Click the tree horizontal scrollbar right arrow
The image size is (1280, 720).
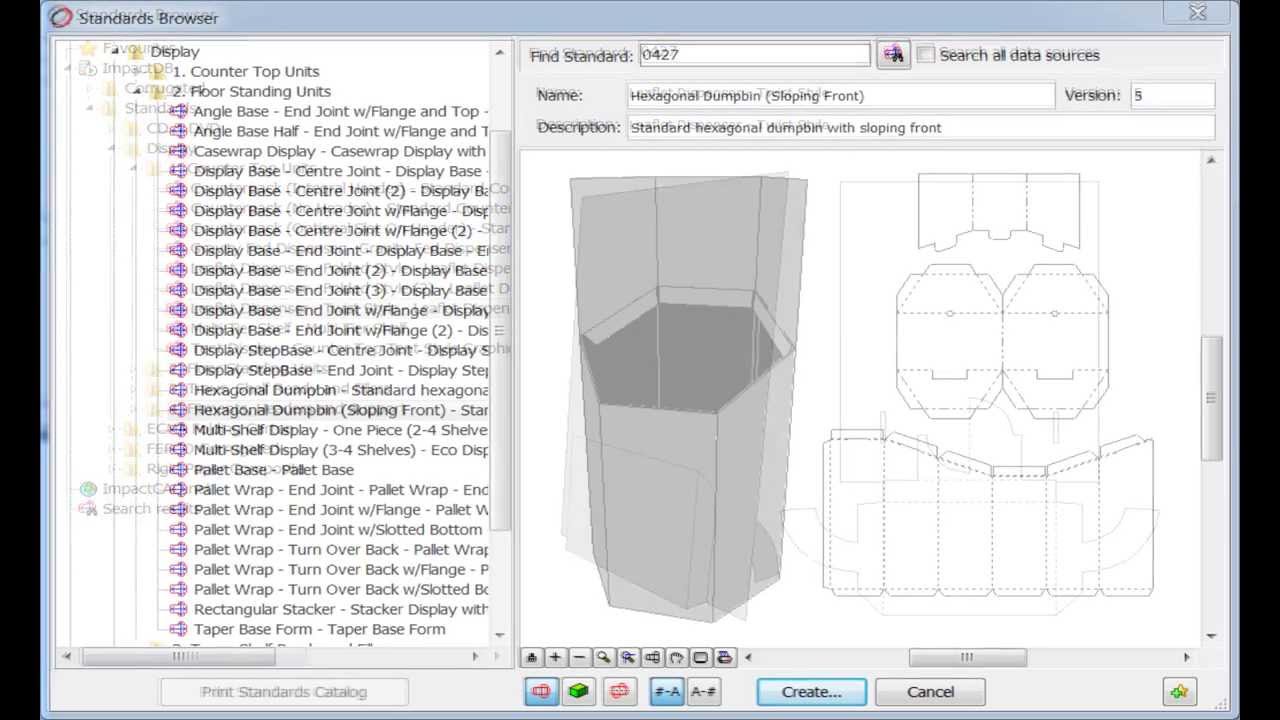coord(475,656)
